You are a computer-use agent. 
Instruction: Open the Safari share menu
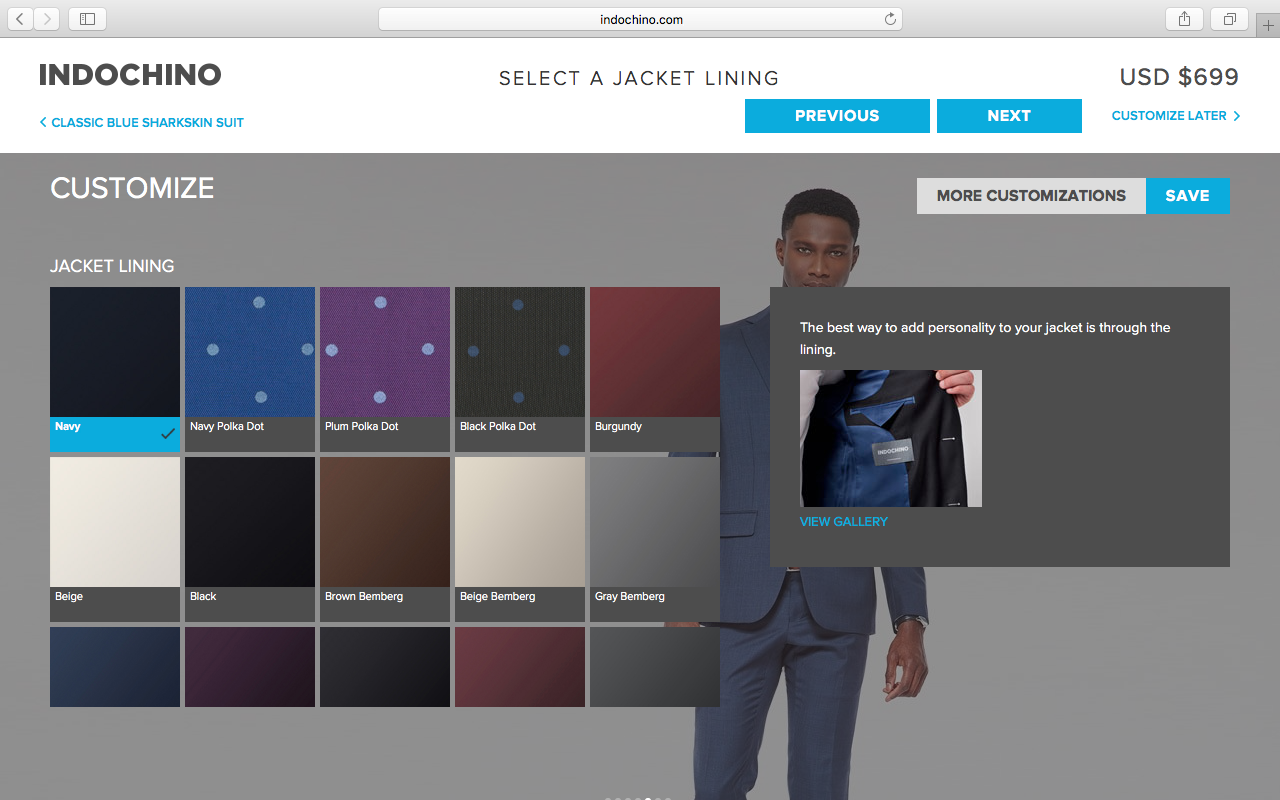click(x=1184, y=18)
